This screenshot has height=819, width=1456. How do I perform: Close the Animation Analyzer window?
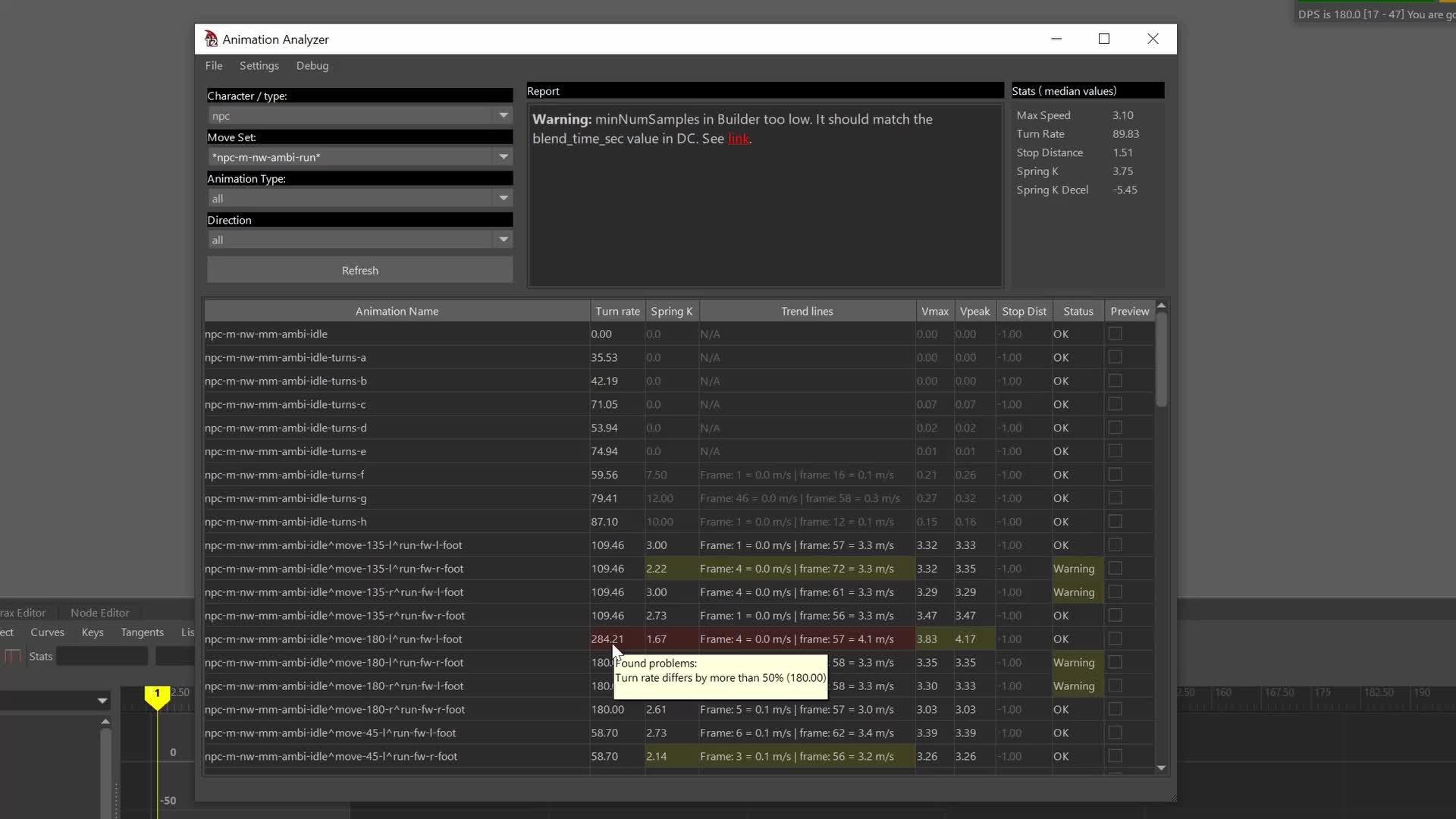1153,39
